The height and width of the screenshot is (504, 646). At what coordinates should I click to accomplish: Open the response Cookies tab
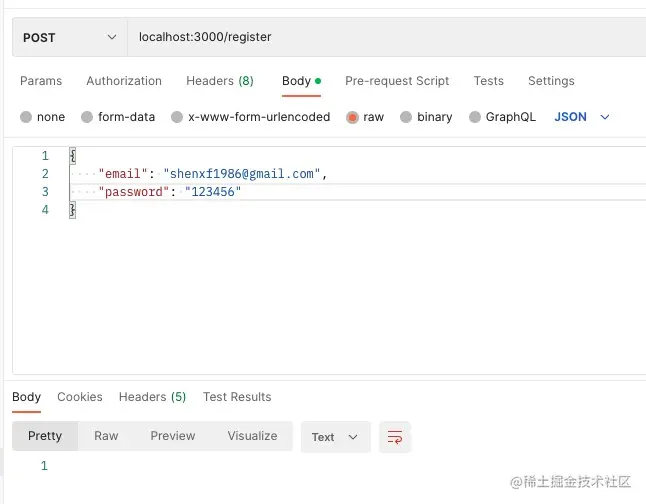[80, 397]
